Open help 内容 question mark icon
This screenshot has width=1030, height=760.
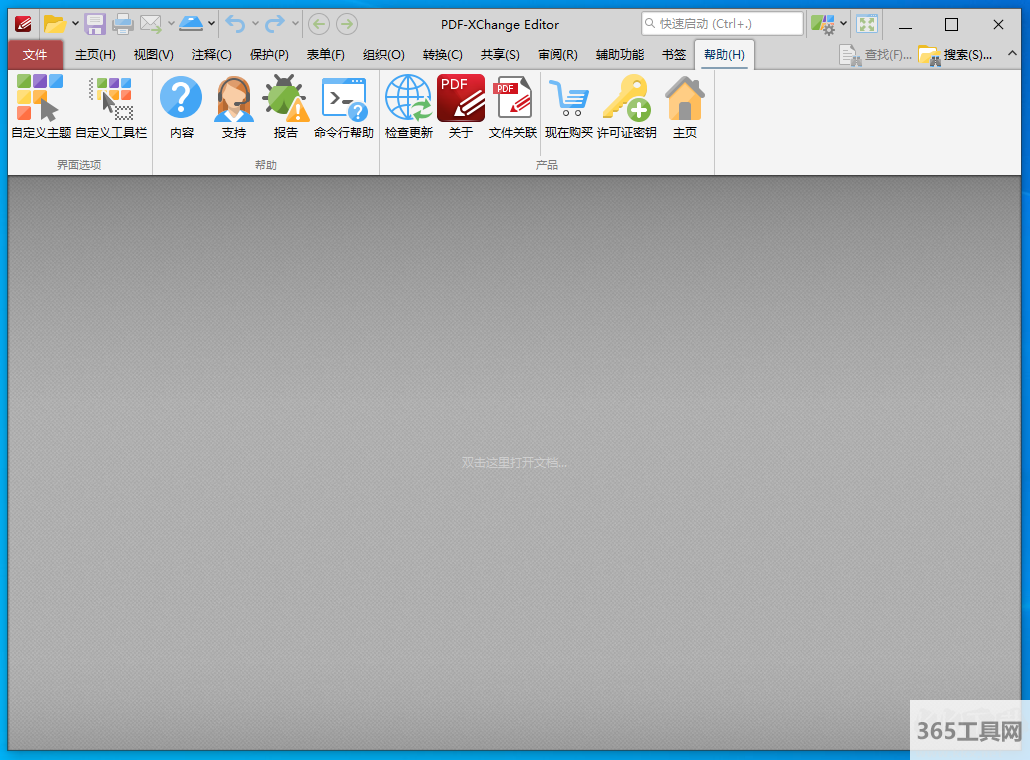[x=181, y=99]
